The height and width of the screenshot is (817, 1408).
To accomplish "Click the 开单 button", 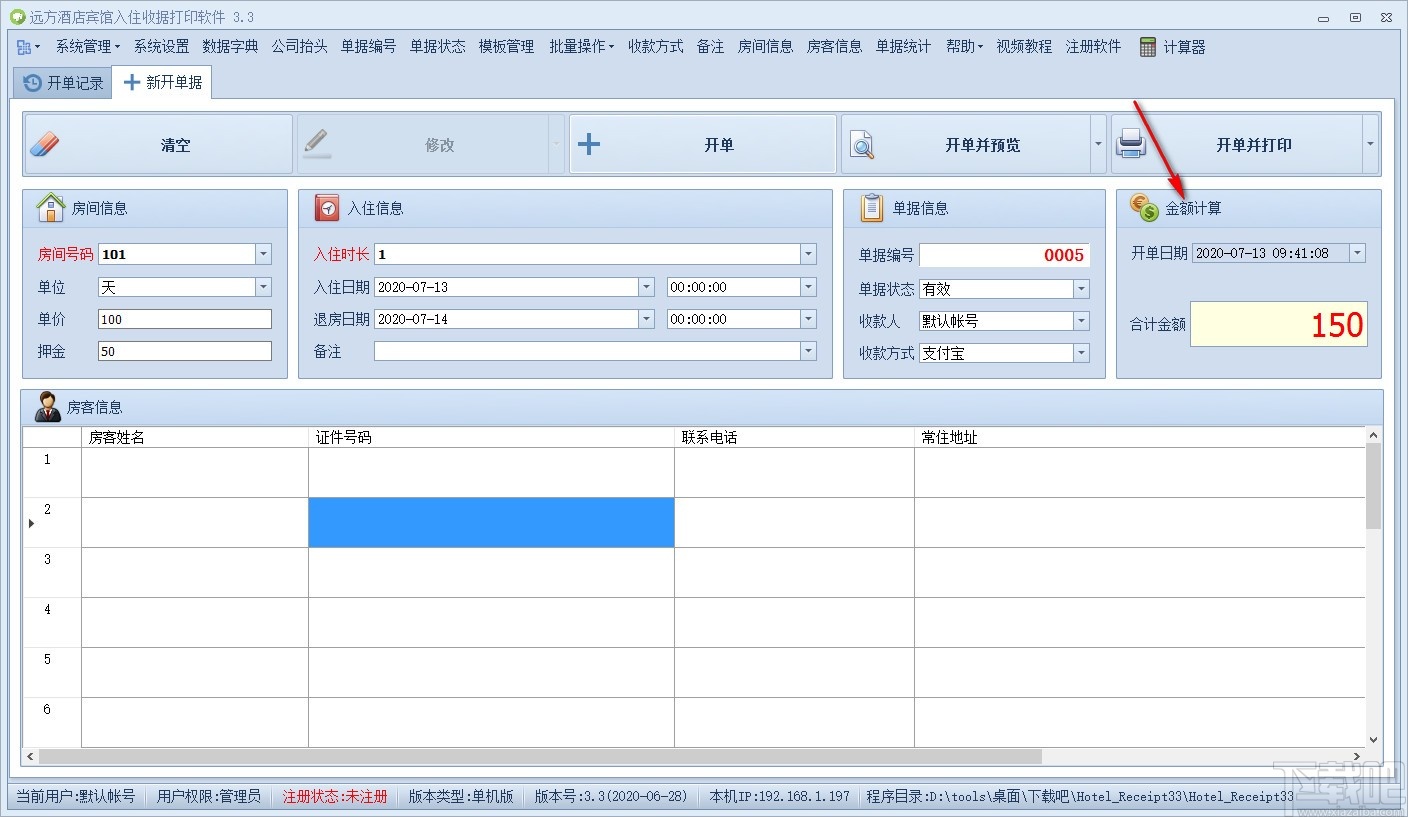I will coord(703,144).
